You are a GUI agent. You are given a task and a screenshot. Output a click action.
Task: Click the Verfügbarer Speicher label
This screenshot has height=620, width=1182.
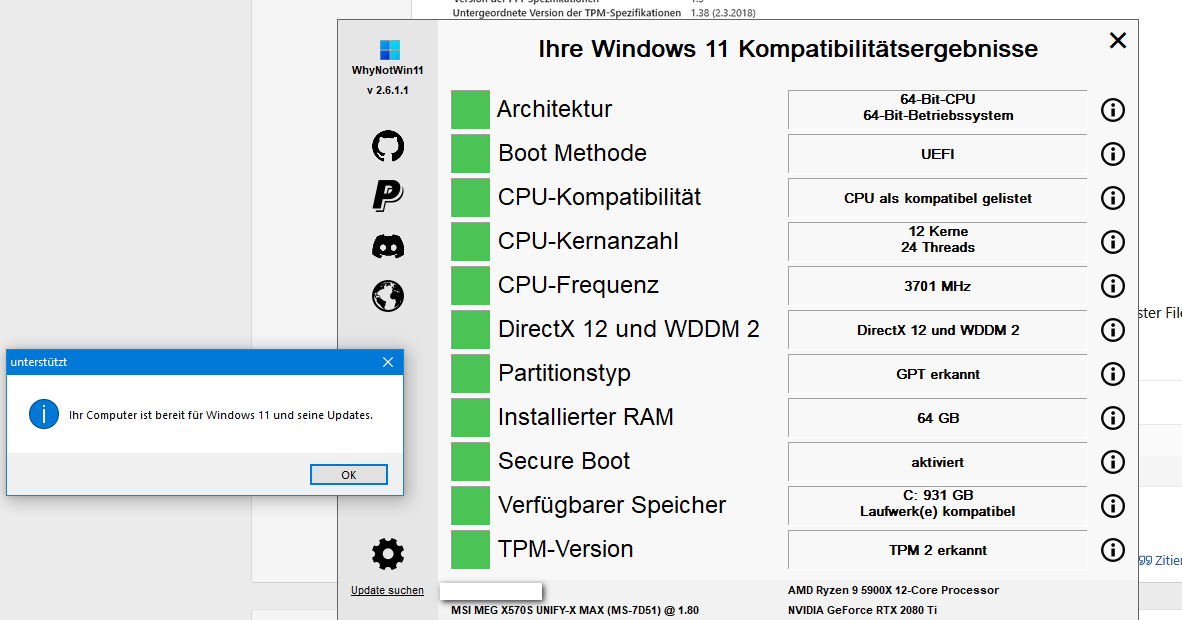coord(611,505)
